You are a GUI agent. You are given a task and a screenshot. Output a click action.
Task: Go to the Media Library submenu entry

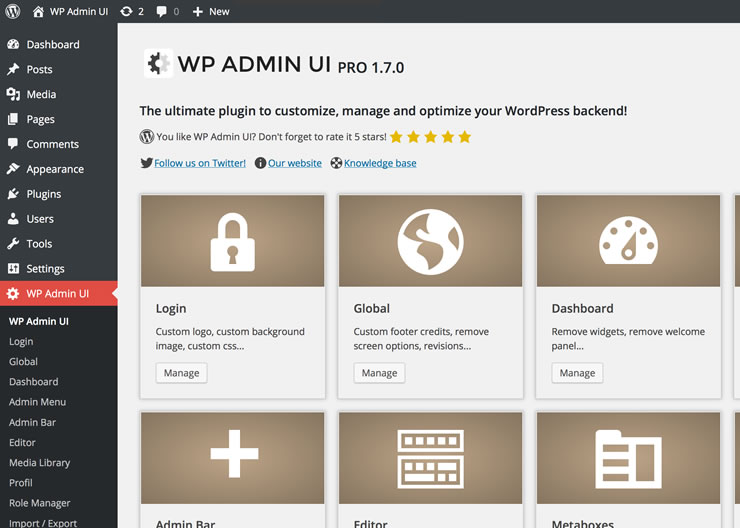click(x=39, y=463)
